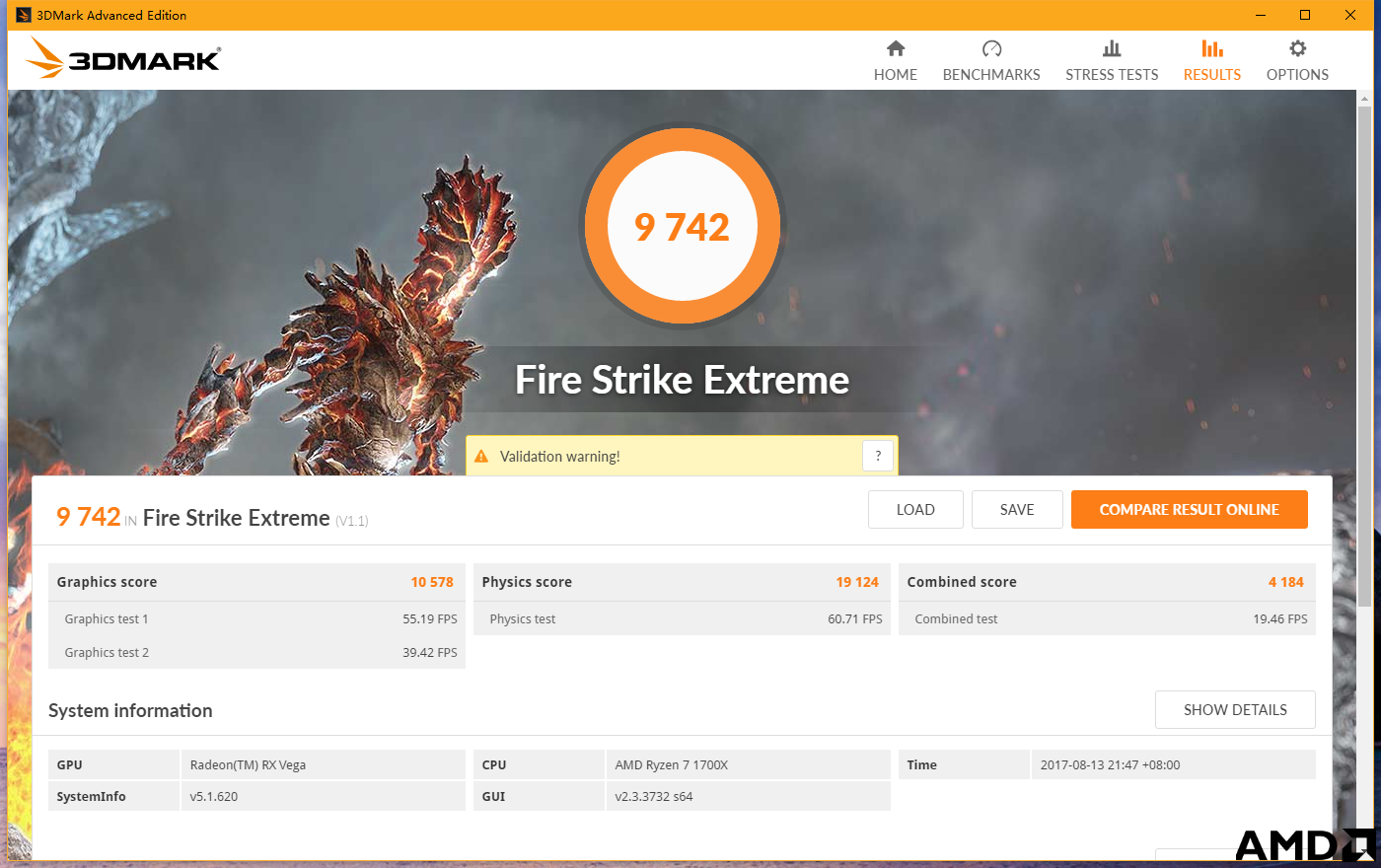Click the large Fire Strike Extreme title
The height and width of the screenshot is (868, 1381).
(682, 380)
